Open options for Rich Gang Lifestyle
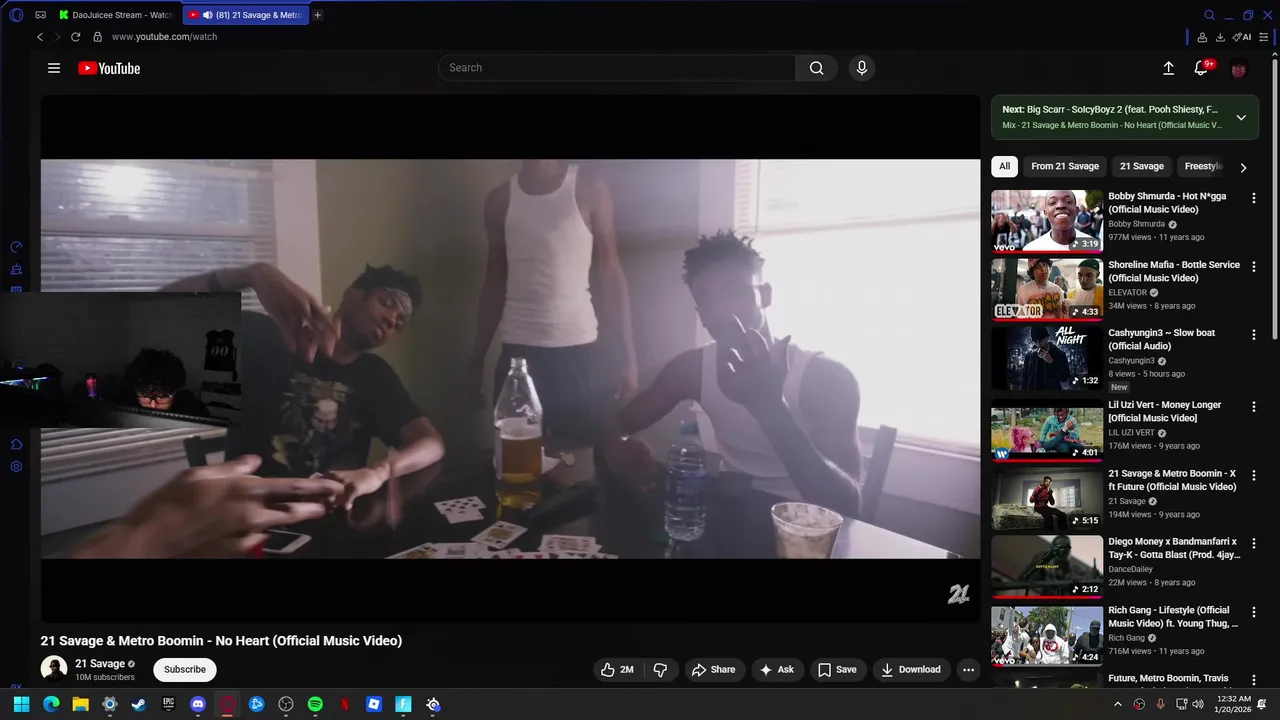This screenshot has width=1280, height=720. point(1254,612)
